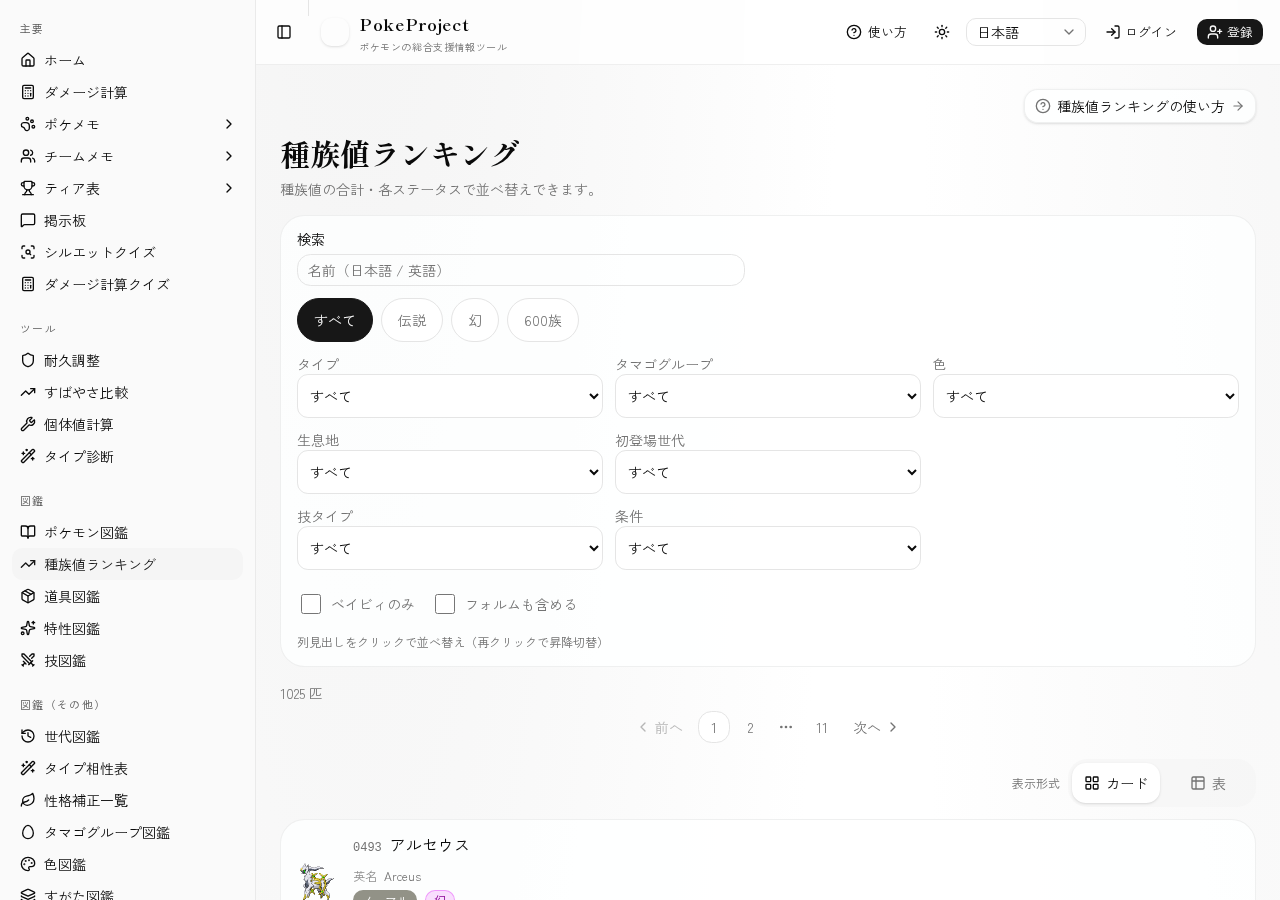
Task: Click the shapes icon beside ポケメモ
Action: [x=28, y=124]
